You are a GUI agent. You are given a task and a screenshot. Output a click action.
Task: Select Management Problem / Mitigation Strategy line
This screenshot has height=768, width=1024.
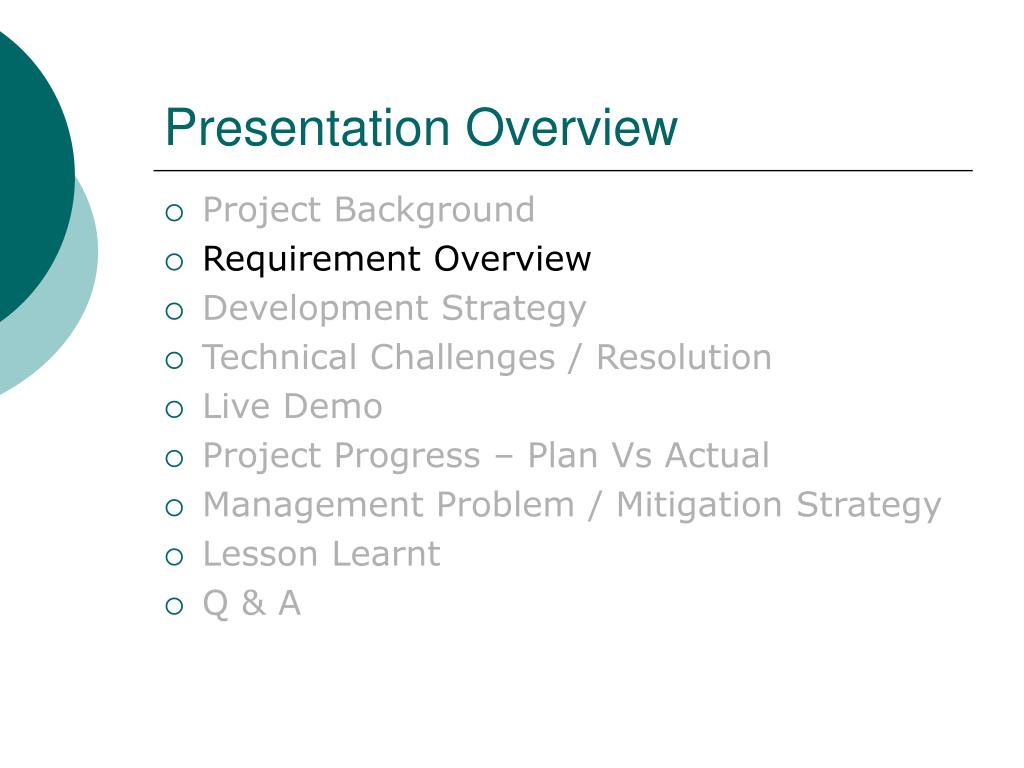pos(571,505)
